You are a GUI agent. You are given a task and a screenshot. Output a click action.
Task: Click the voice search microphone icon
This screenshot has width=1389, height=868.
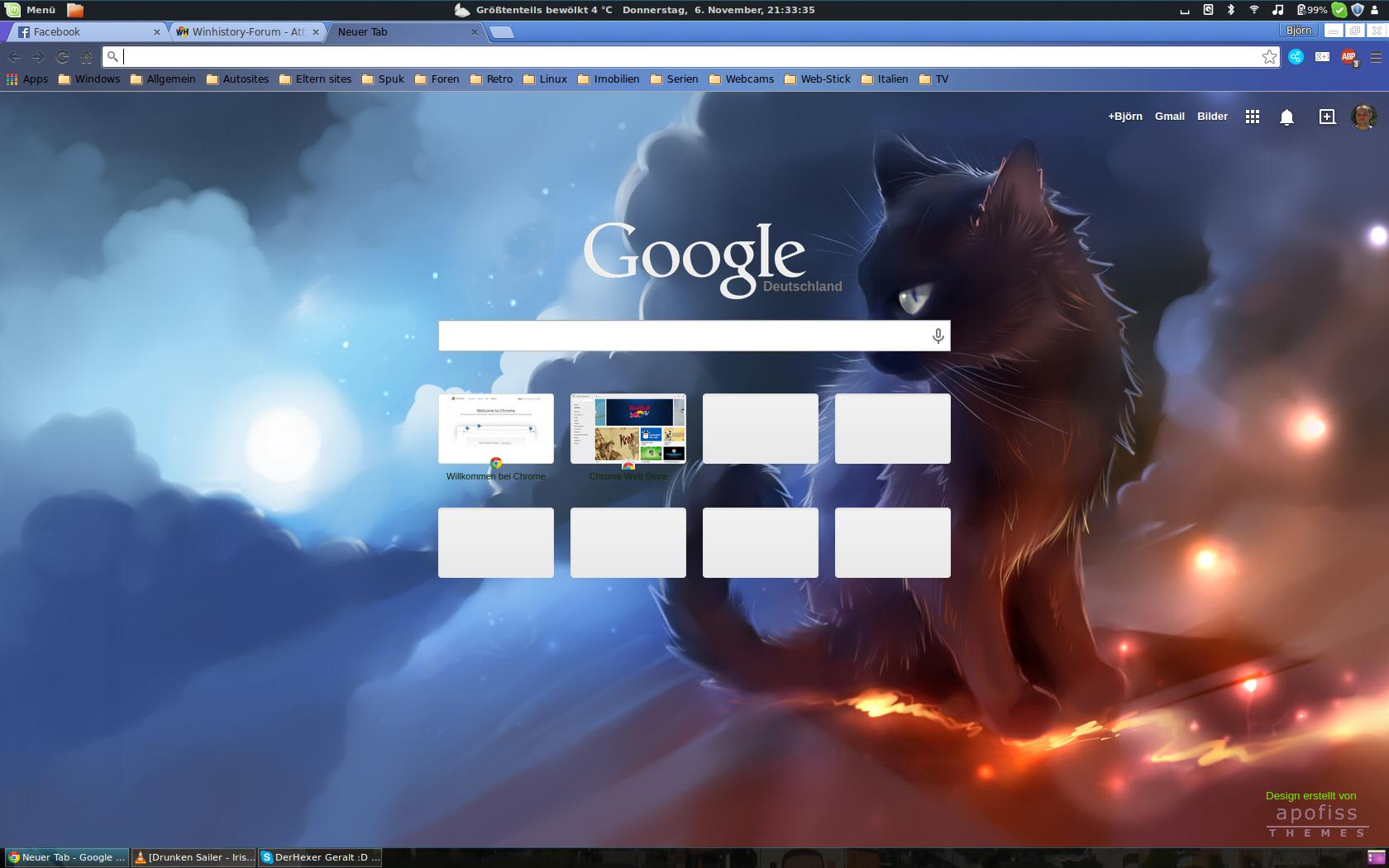click(x=938, y=336)
